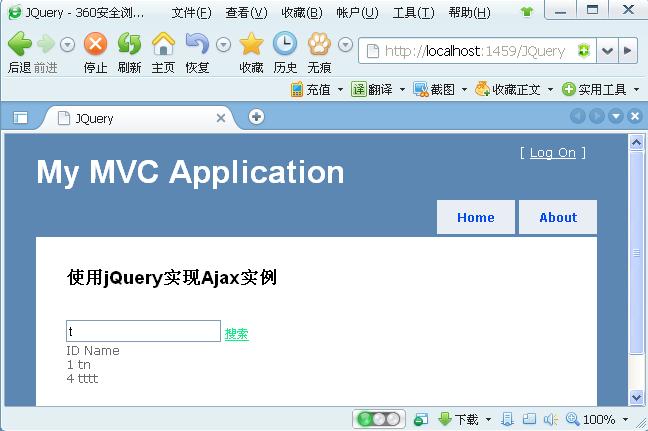Open Favorites with the star icon

coord(251,44)
